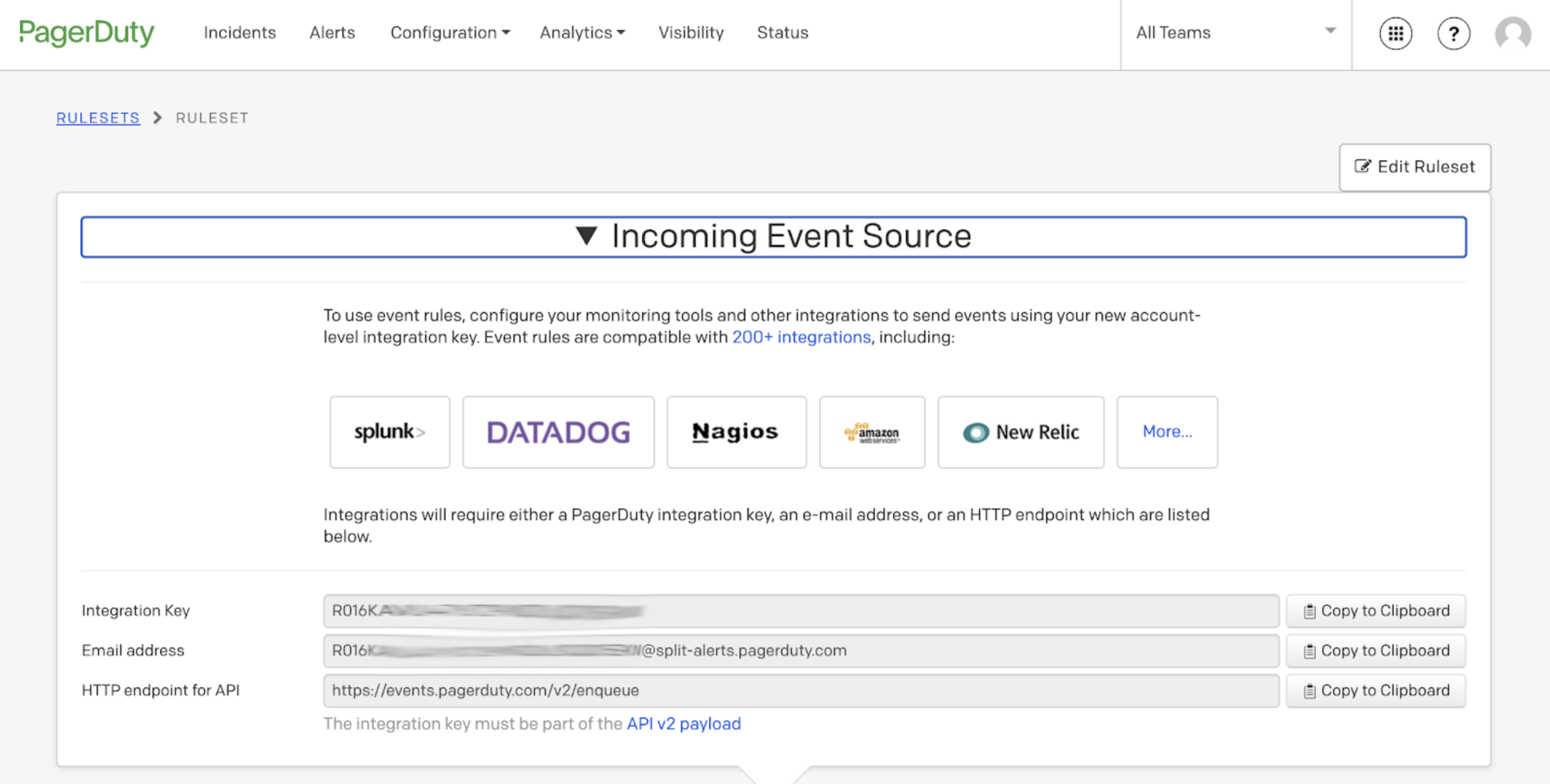This screenshot has width=1550, height=784.
Task: Navigate to the RULESETS breadcrumb link
Action: tap(98, 118)
